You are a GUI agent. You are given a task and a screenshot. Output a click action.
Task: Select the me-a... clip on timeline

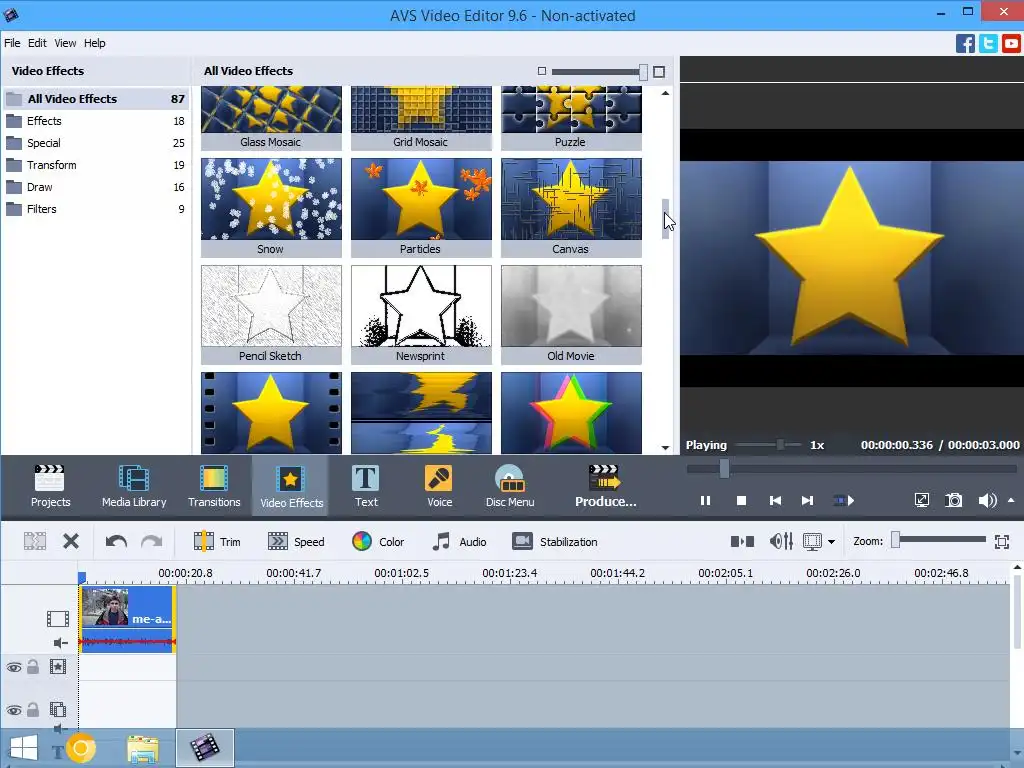[x=127, y=618]
